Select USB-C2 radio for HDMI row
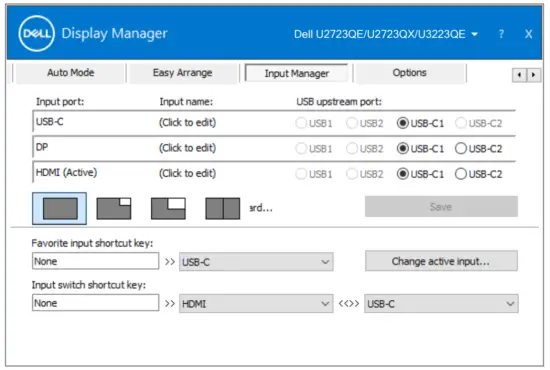Image resolution: width=550 pixels, height=370 pixels. coord(461,174)
